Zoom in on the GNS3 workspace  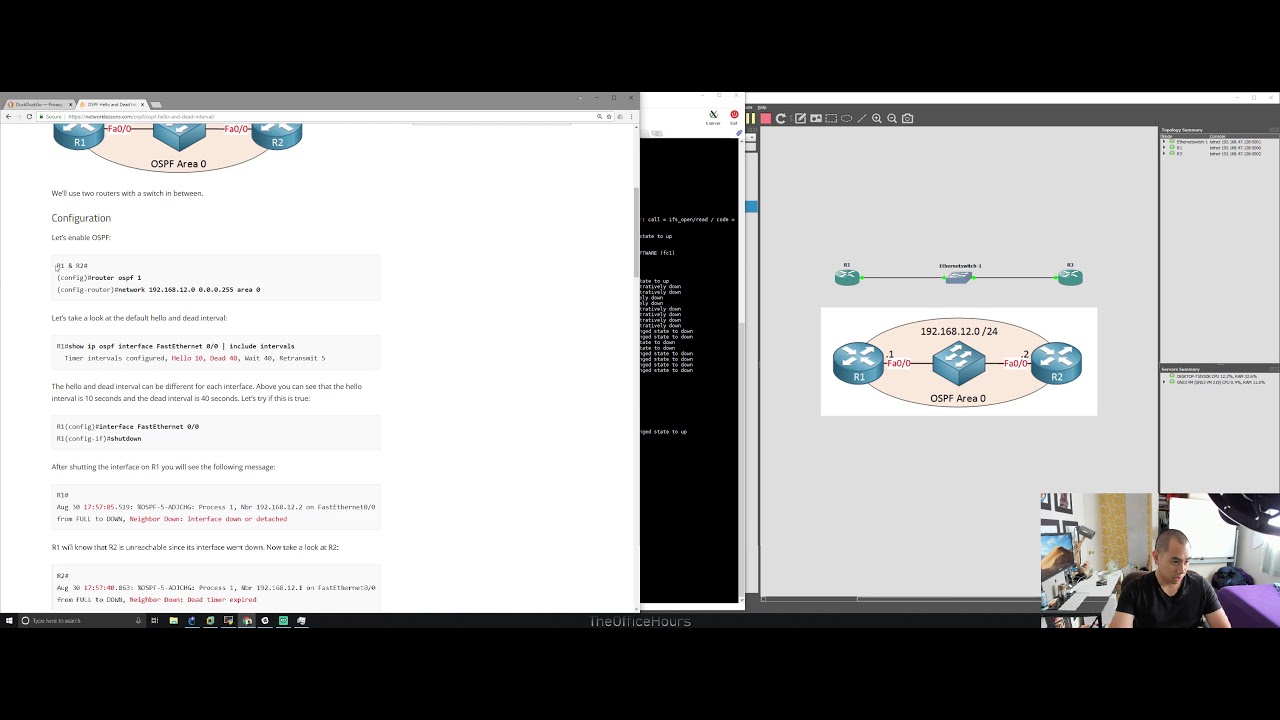[x=877, y=118]
